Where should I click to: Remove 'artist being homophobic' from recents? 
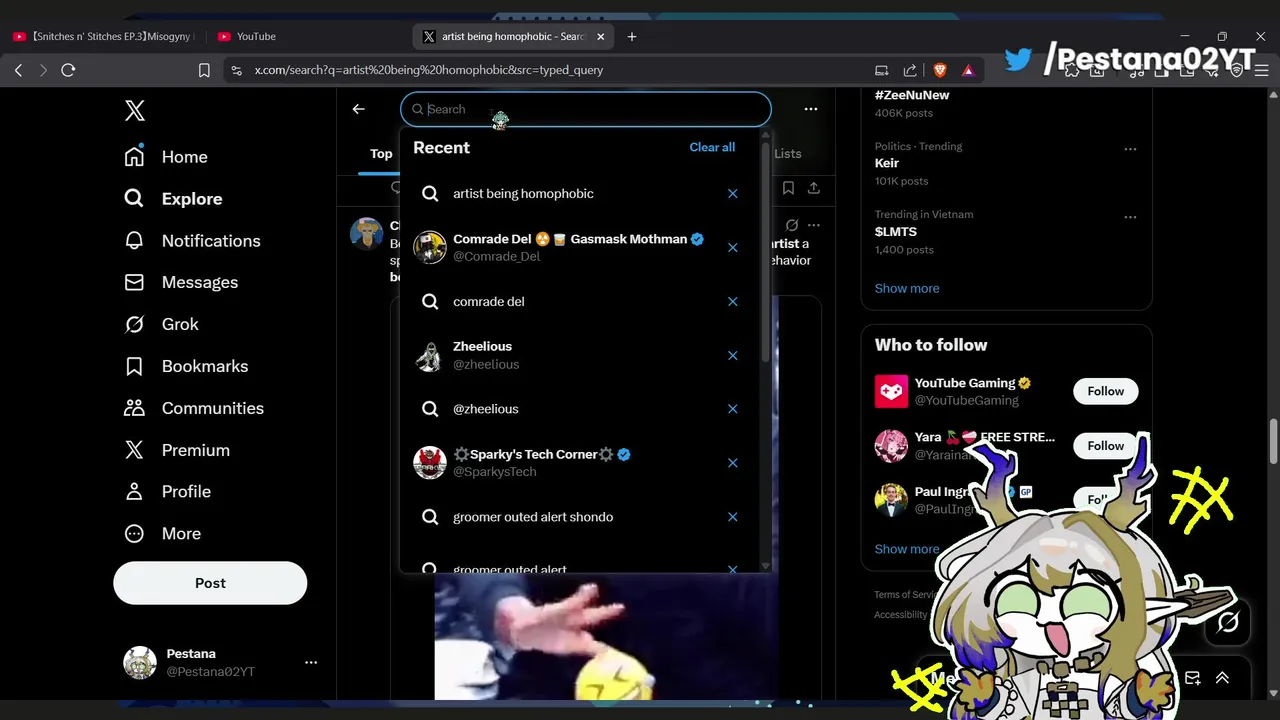click(733, 194)
